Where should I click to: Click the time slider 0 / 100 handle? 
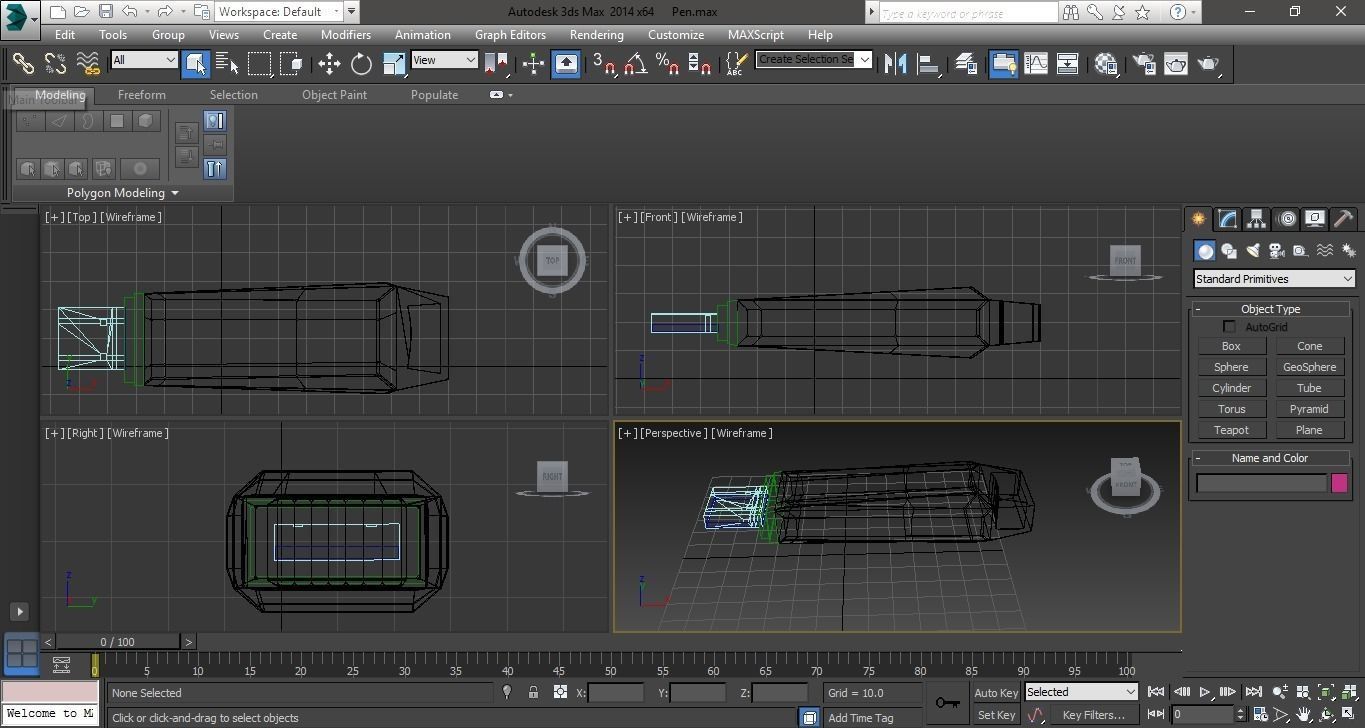tap(117, 642)
